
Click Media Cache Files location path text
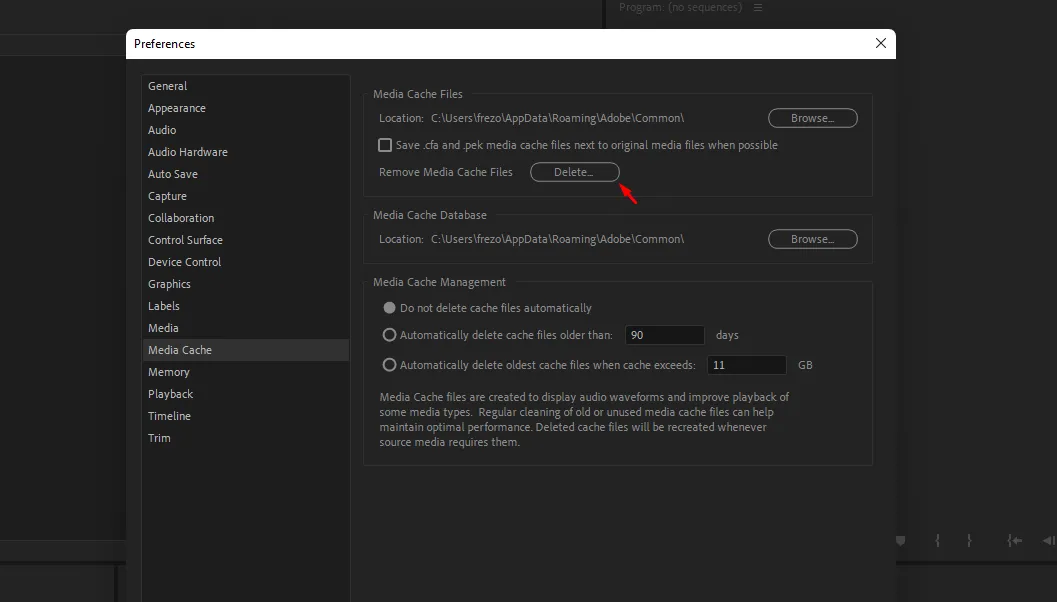[x=557, y=118]
